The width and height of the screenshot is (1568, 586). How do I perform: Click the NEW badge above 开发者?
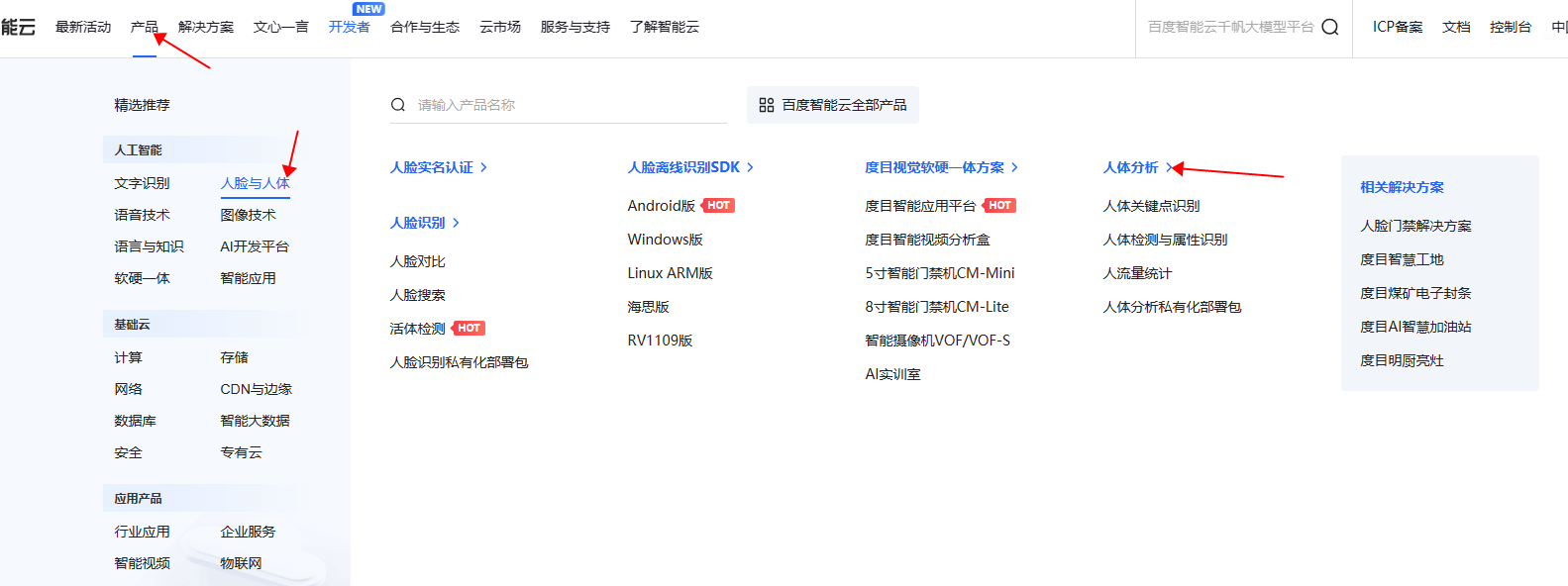[368, 9]
